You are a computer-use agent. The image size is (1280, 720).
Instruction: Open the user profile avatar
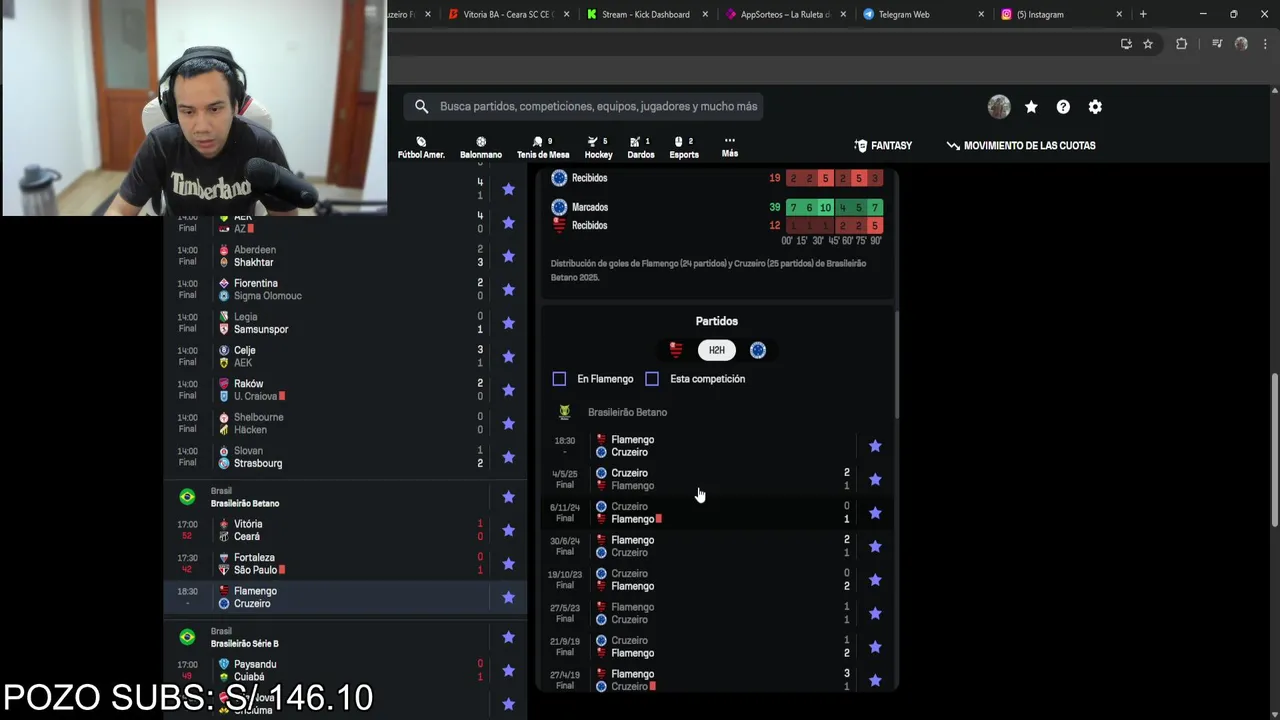[999, 107]
